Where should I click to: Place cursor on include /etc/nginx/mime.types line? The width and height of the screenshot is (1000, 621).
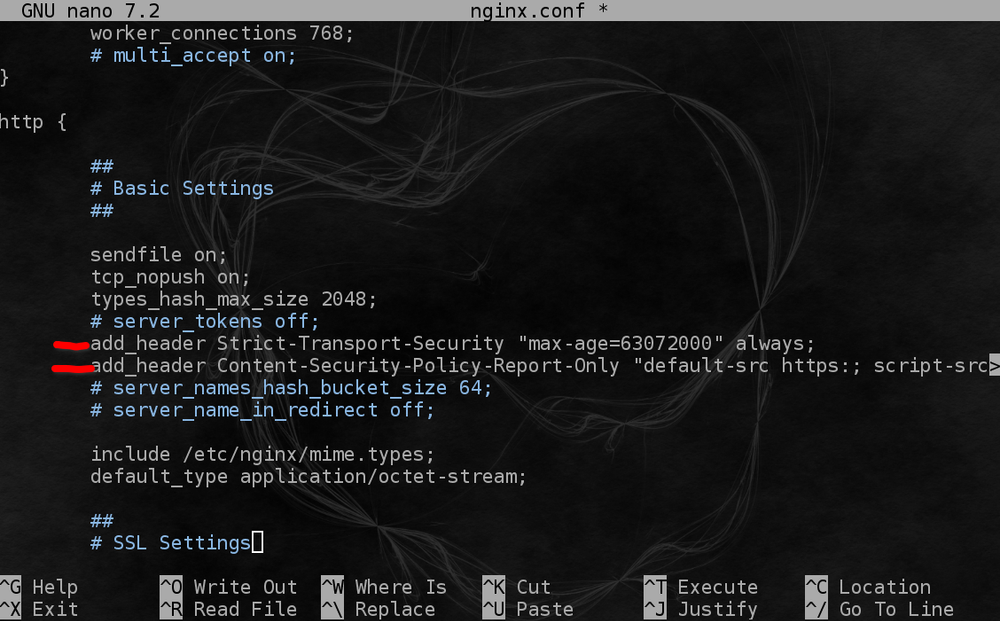[262, 454]
